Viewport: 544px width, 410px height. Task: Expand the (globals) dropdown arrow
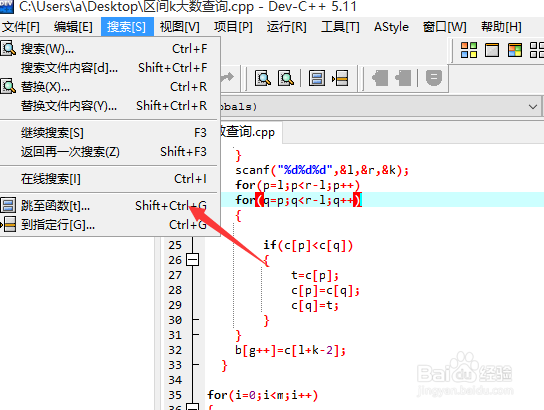coord(533,106)
